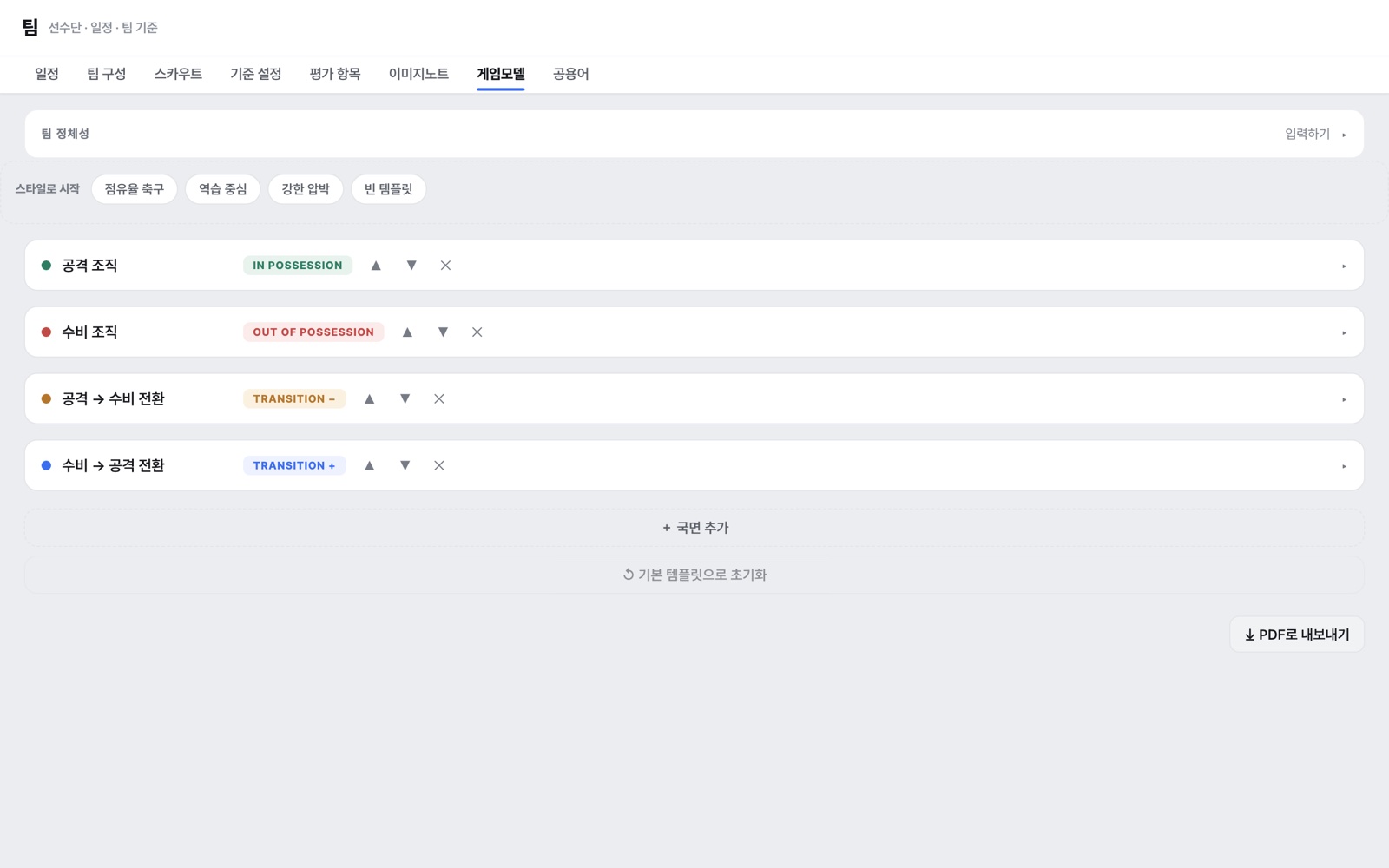Delete the 공격 → 수비 전환 row
This screenshot has height=868, width=1389.
(439, 399)
